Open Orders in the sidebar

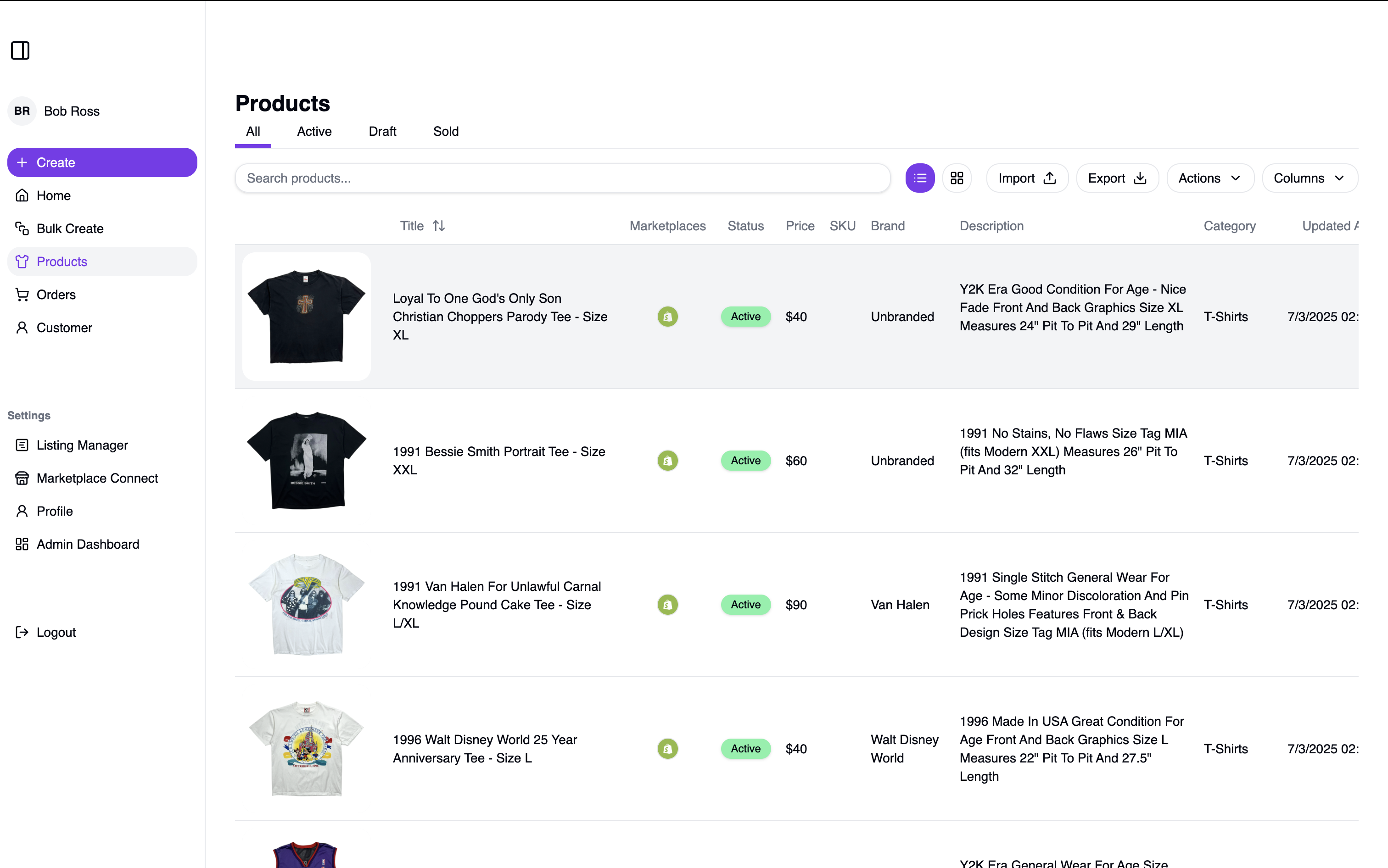coord(102,295)
